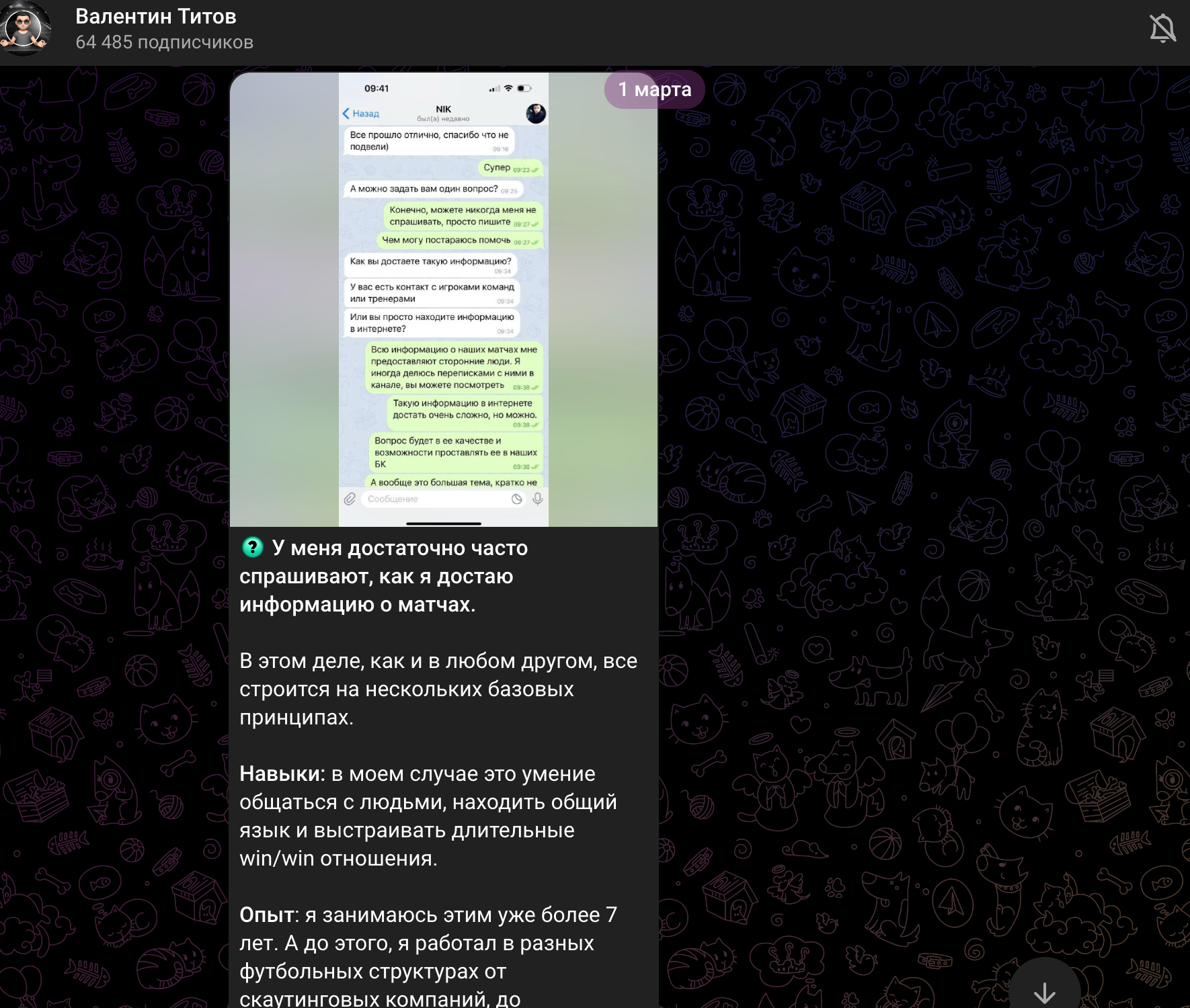Click the 64 485 подписчиков subscriber count
Viewport: 1190px width, 1008px height.
click(x=164, y=42)
